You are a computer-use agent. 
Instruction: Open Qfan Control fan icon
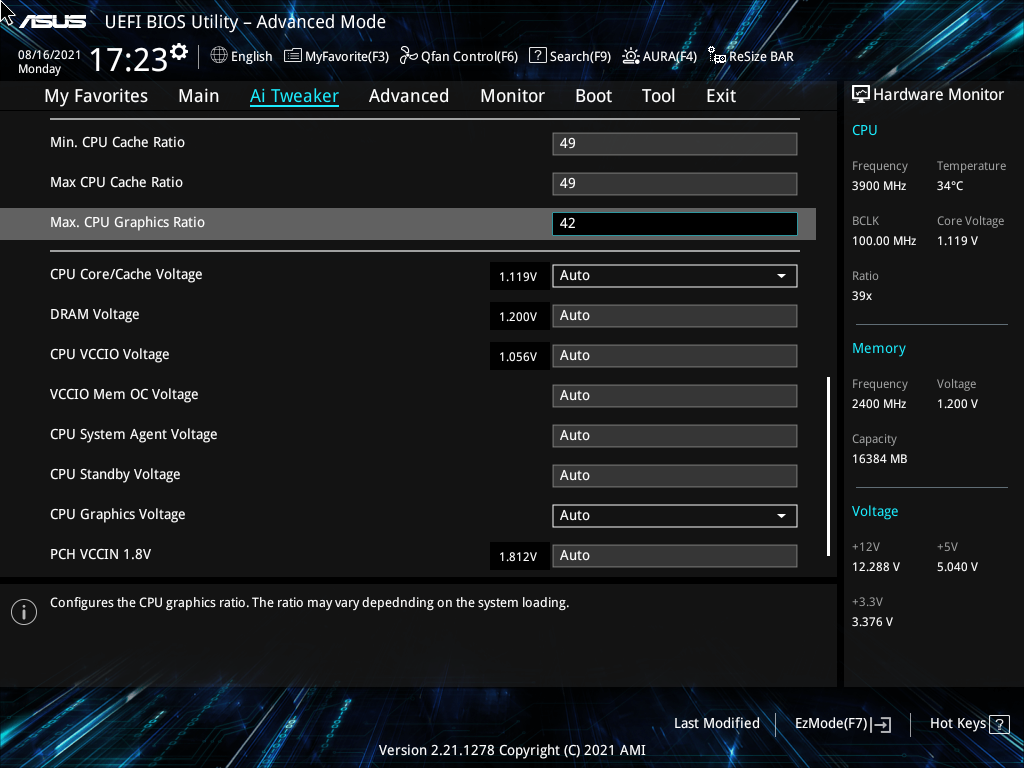408,56
